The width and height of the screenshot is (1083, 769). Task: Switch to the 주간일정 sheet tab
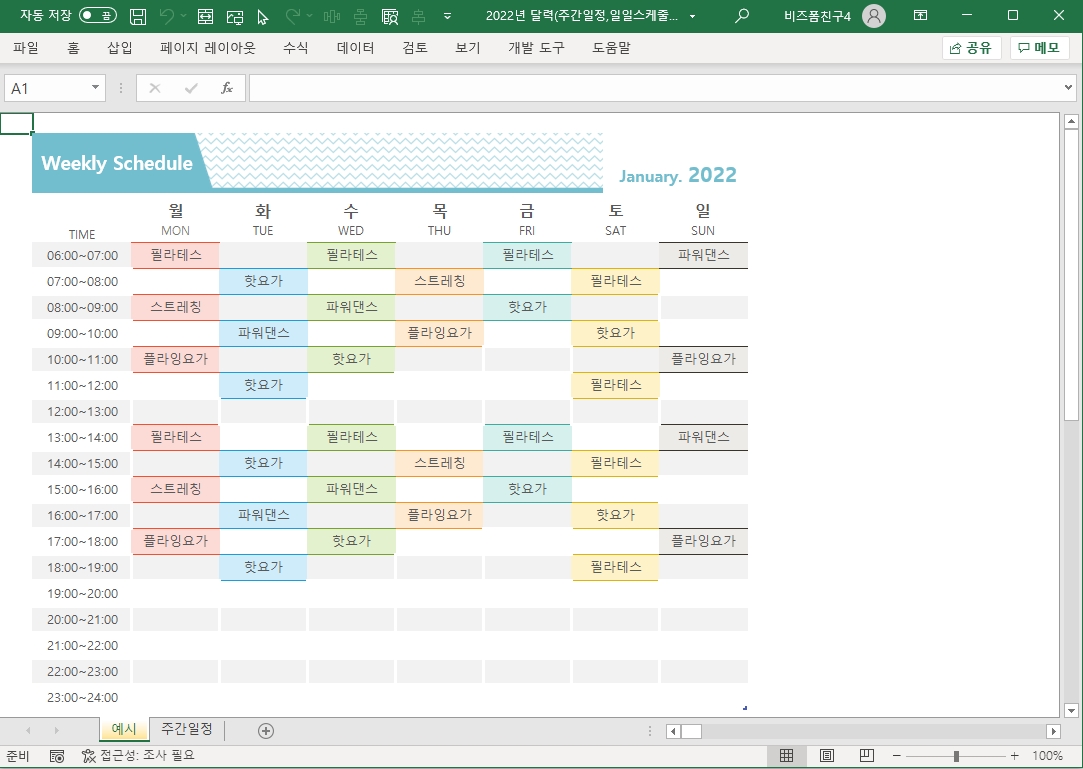pos(187,729)
